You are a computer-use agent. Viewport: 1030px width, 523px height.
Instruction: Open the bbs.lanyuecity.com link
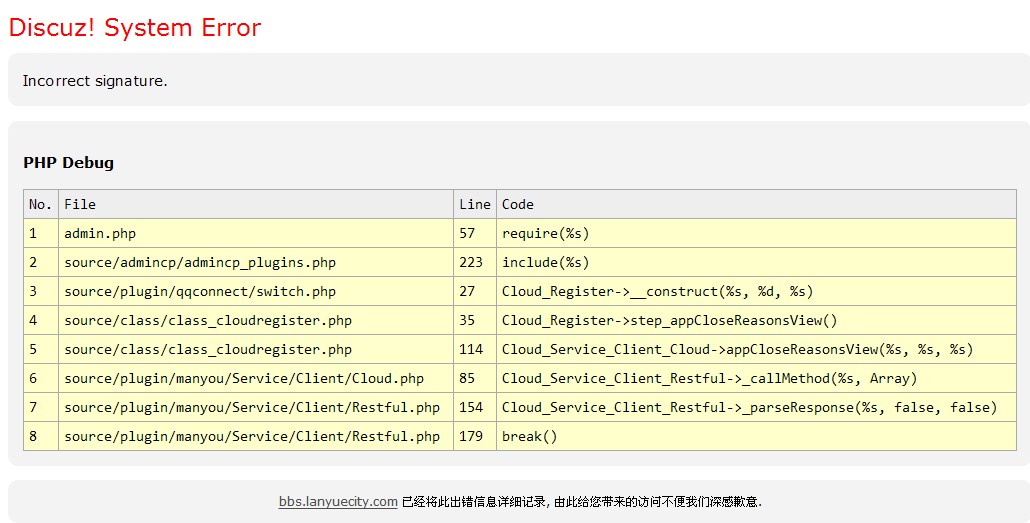click(338, 502)
